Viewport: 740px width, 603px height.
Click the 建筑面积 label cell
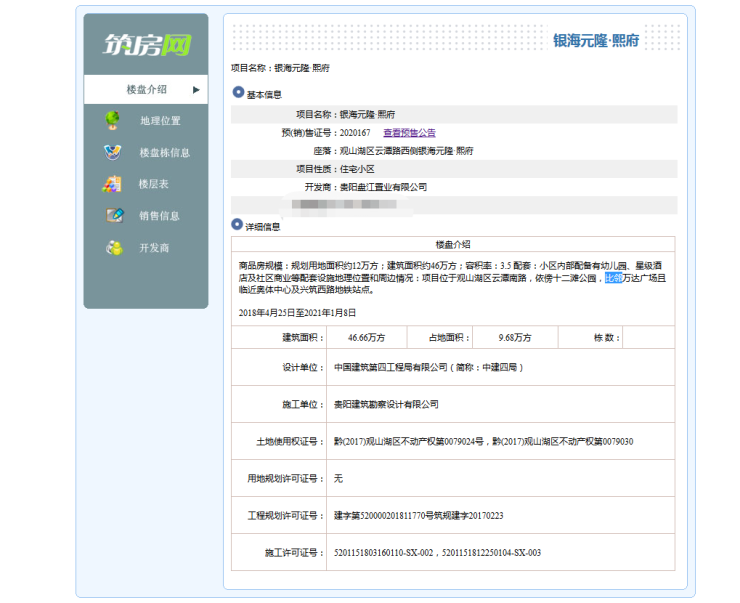pos(279,337)
